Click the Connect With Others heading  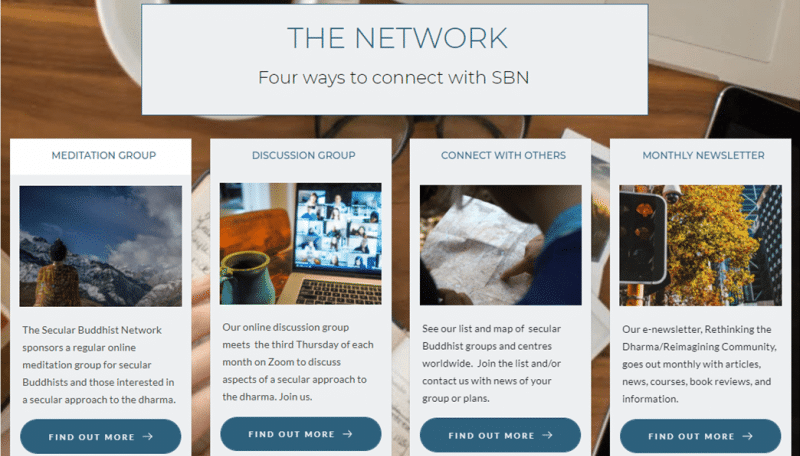(504, 155)
